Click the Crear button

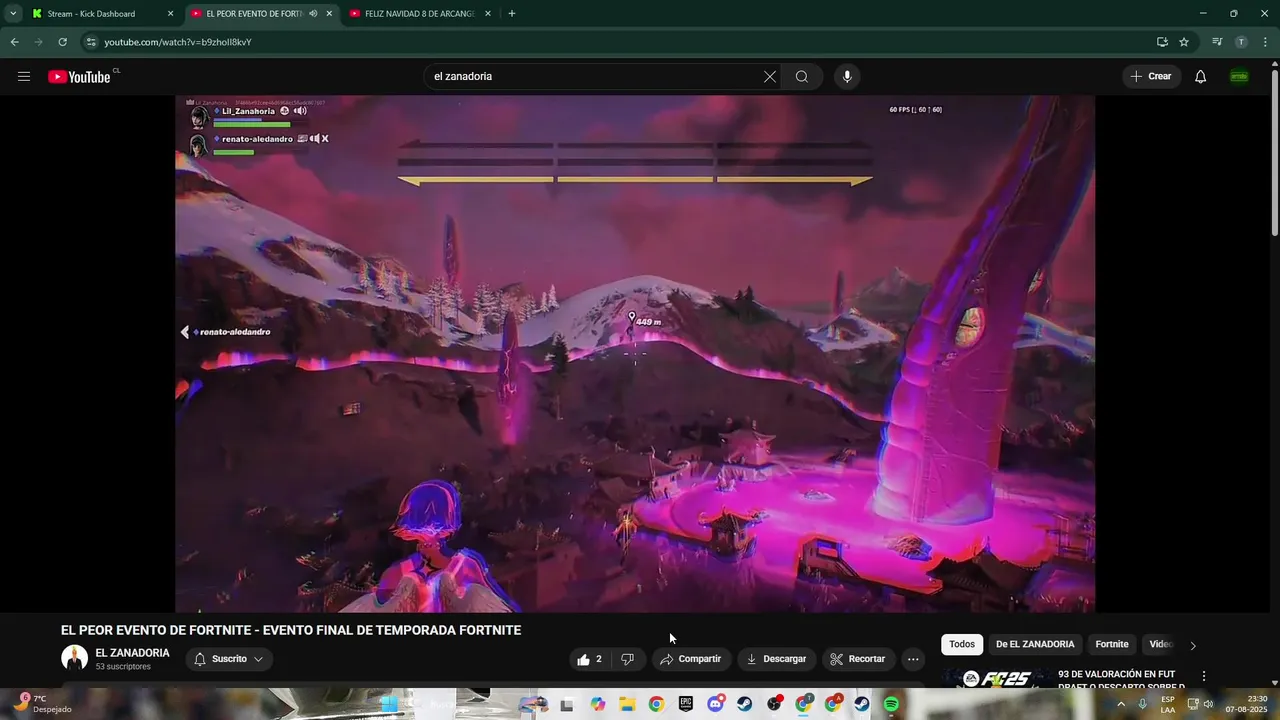[1151, 77]
